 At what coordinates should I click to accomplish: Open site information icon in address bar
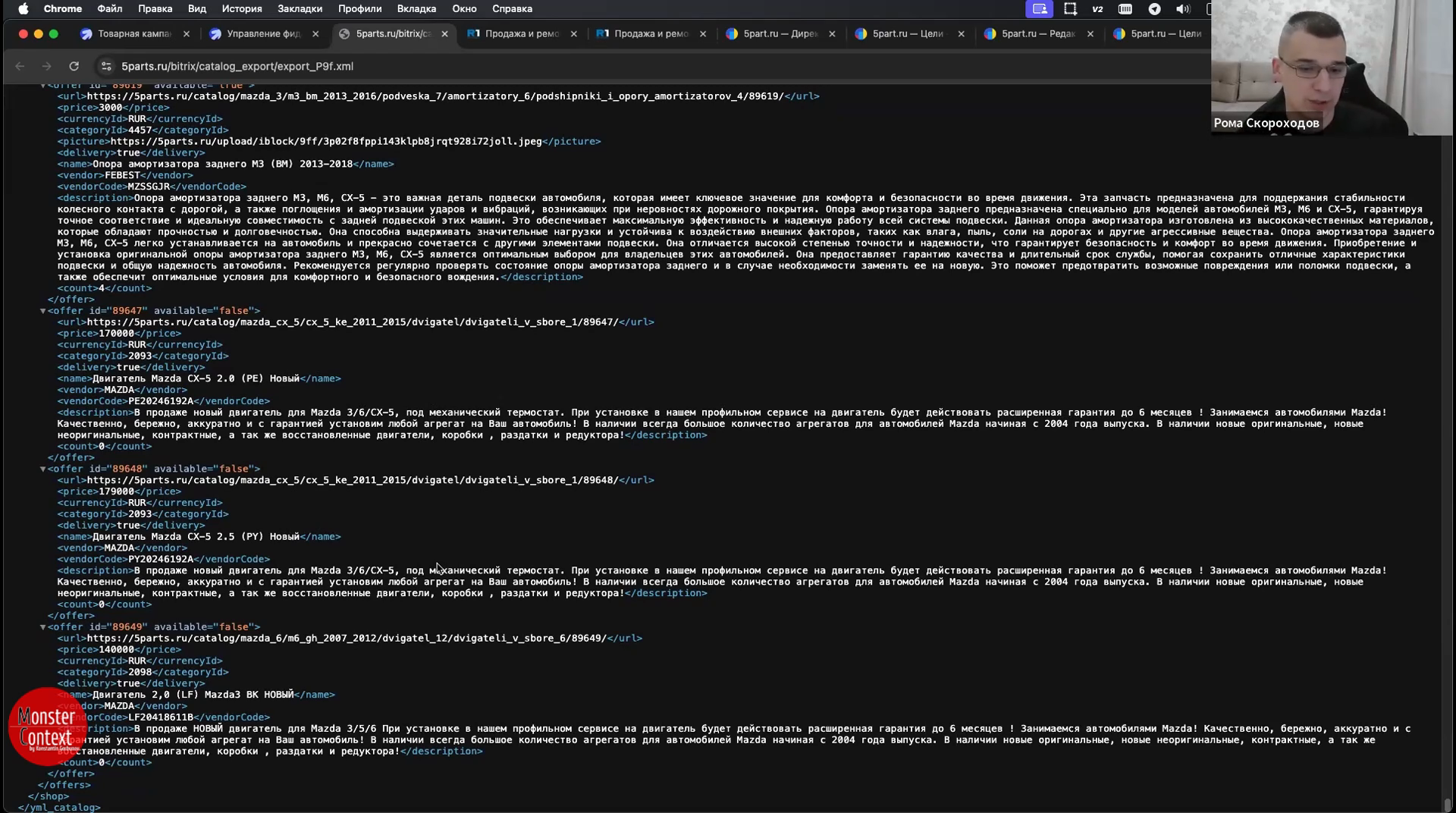click(x=106, y=66)
